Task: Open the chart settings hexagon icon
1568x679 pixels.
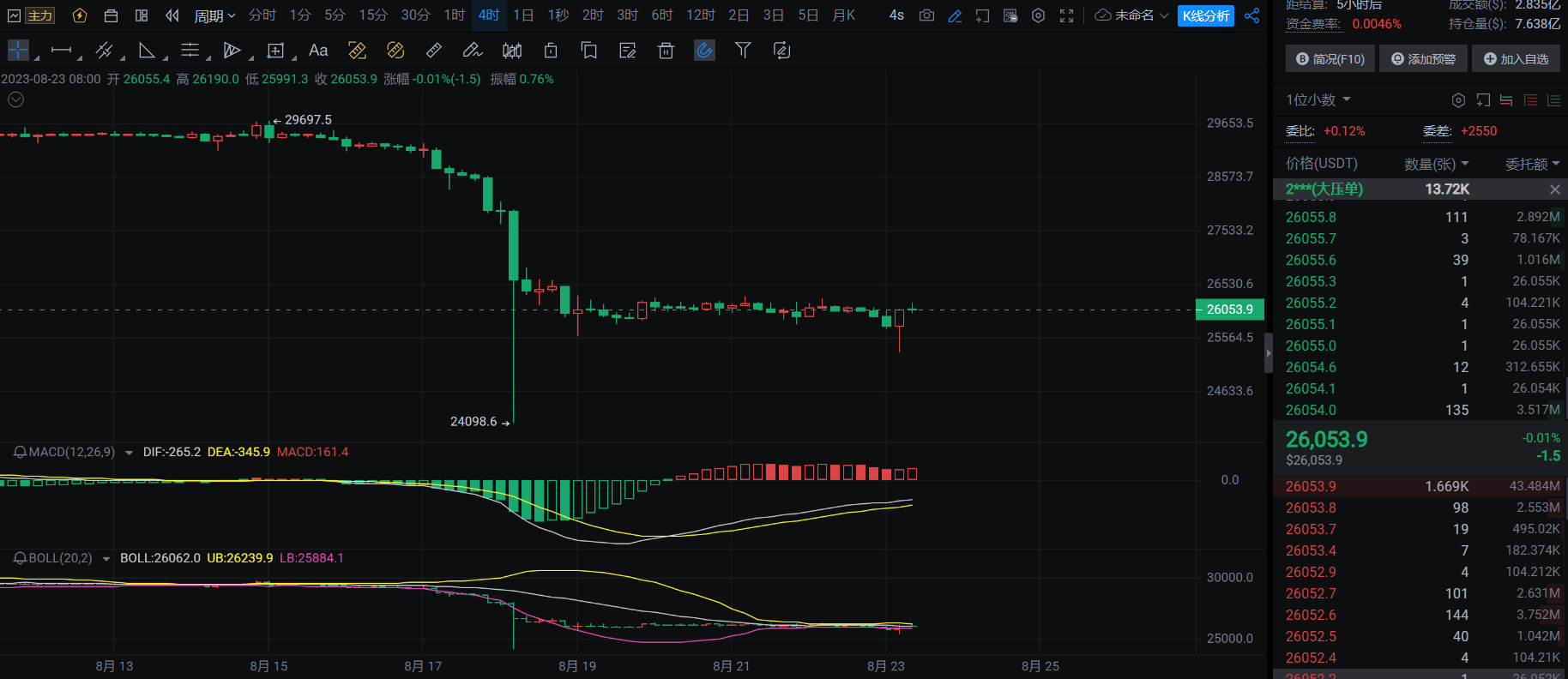Action: tap(1038, 15)
